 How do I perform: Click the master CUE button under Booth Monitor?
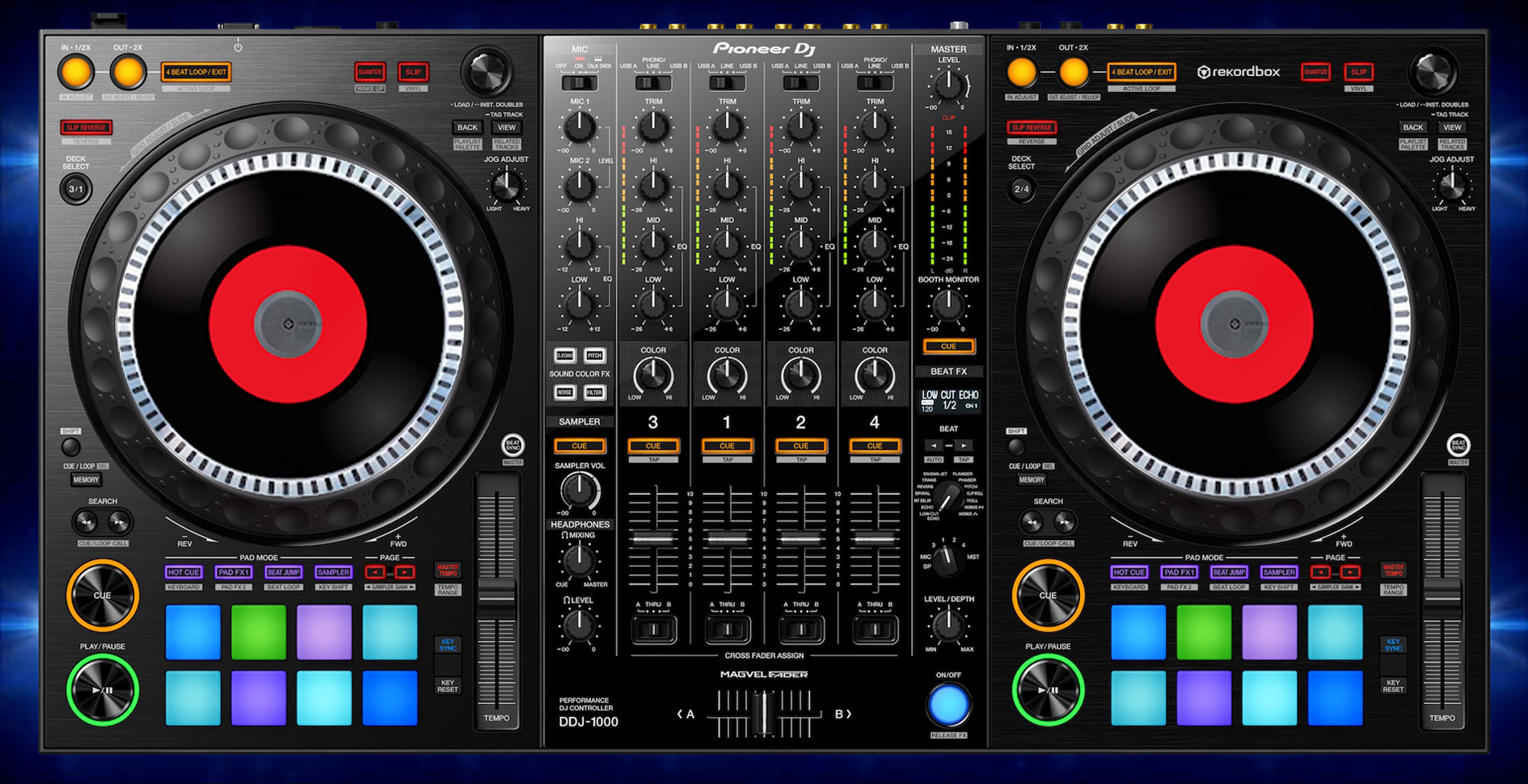pyautogui.click(x=948, y=346)
